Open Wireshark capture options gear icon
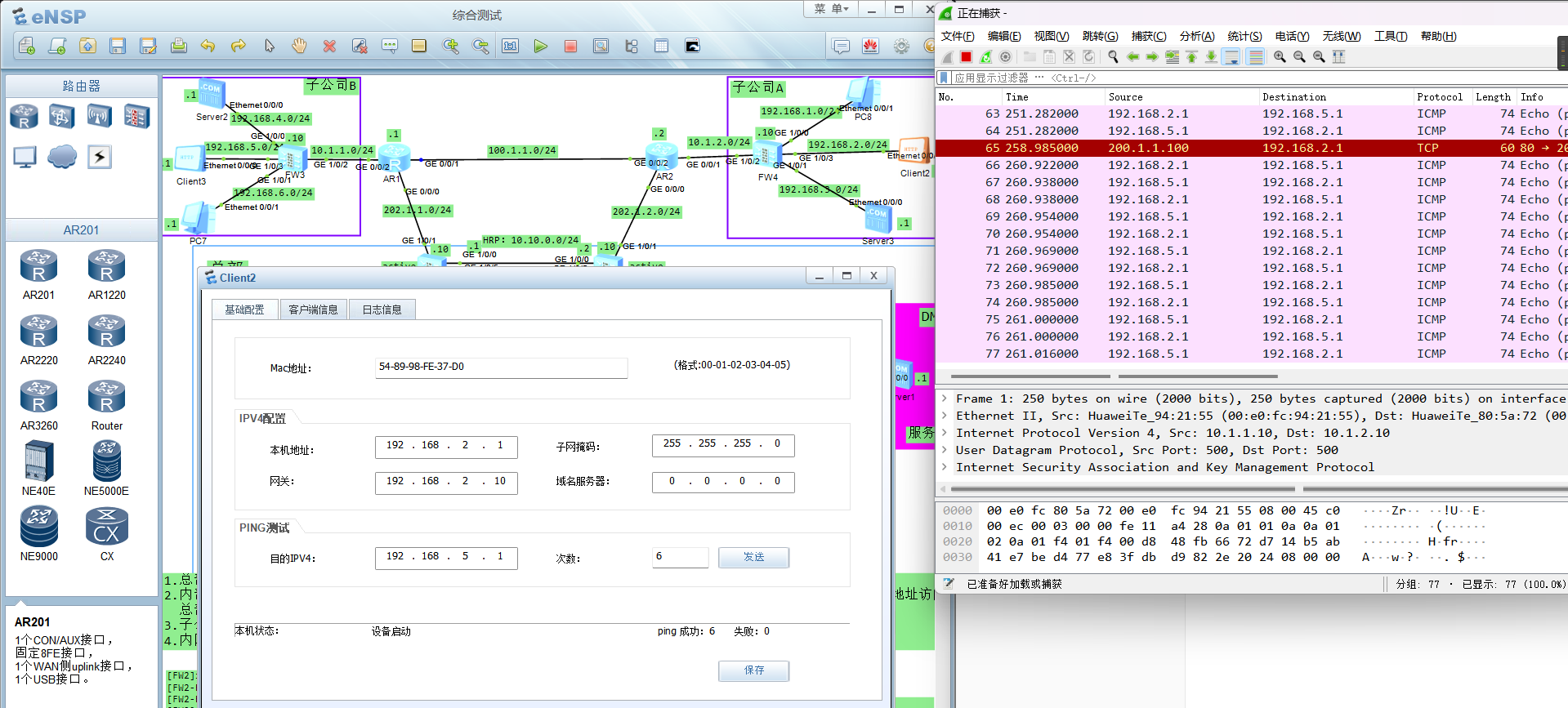 [1006, 57]
